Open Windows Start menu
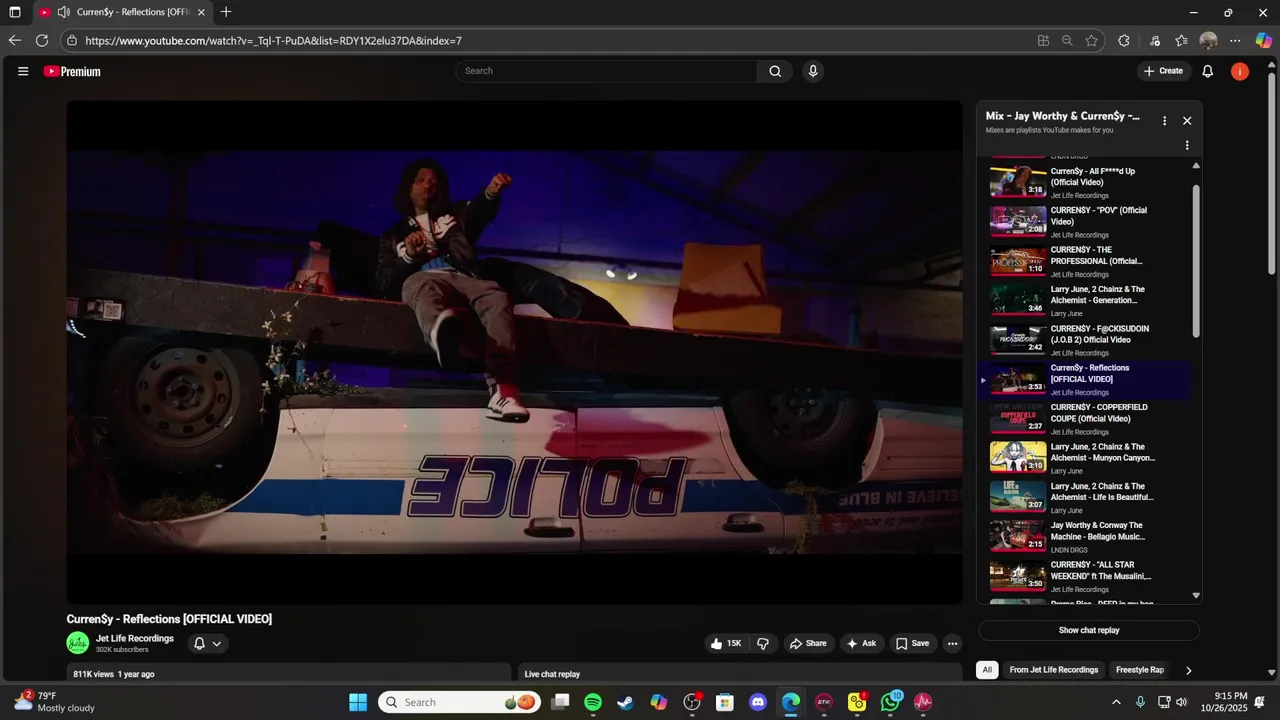This screenshot has height=720, width=1280. 358,702
